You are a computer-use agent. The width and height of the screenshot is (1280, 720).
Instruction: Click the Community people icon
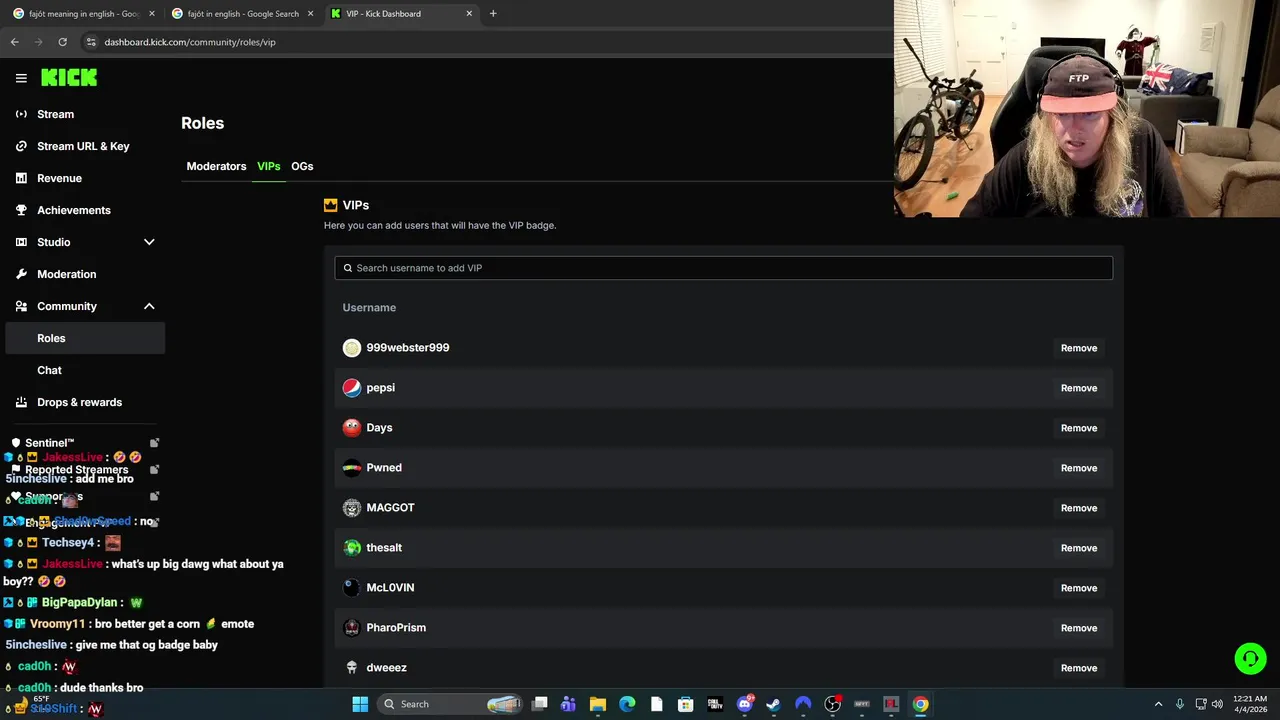tap(21, 306)
